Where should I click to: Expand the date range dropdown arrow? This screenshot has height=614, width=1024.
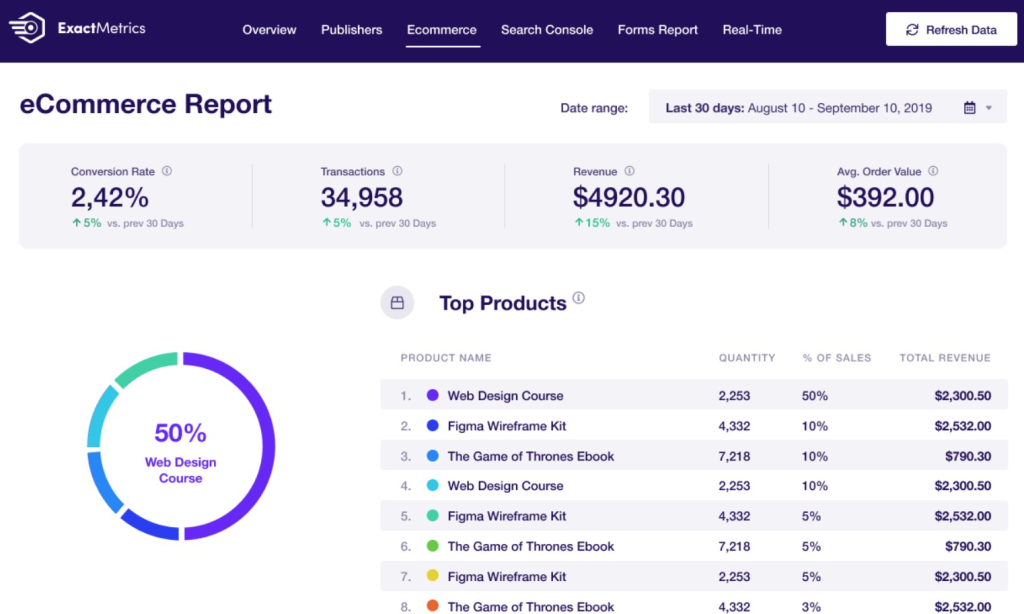click(989, 108)
